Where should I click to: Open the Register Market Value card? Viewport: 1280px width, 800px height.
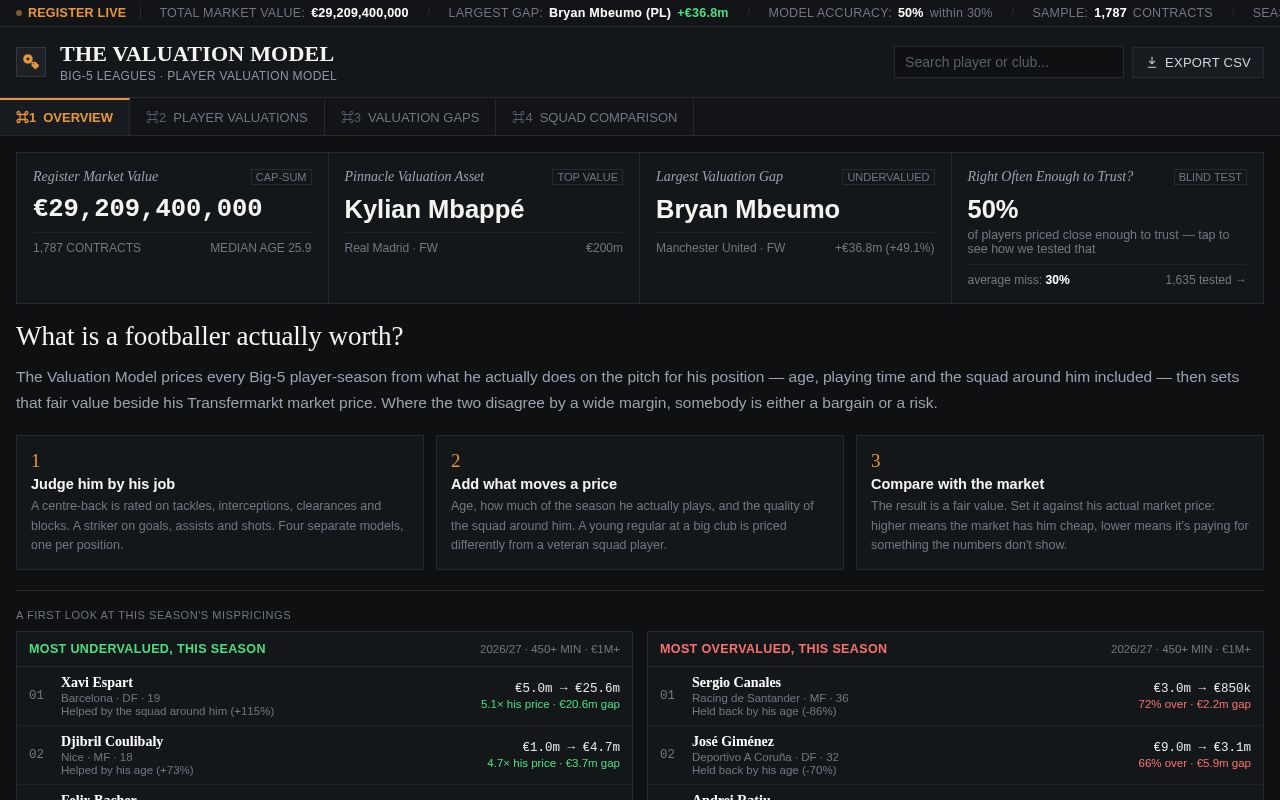point(172,228)
